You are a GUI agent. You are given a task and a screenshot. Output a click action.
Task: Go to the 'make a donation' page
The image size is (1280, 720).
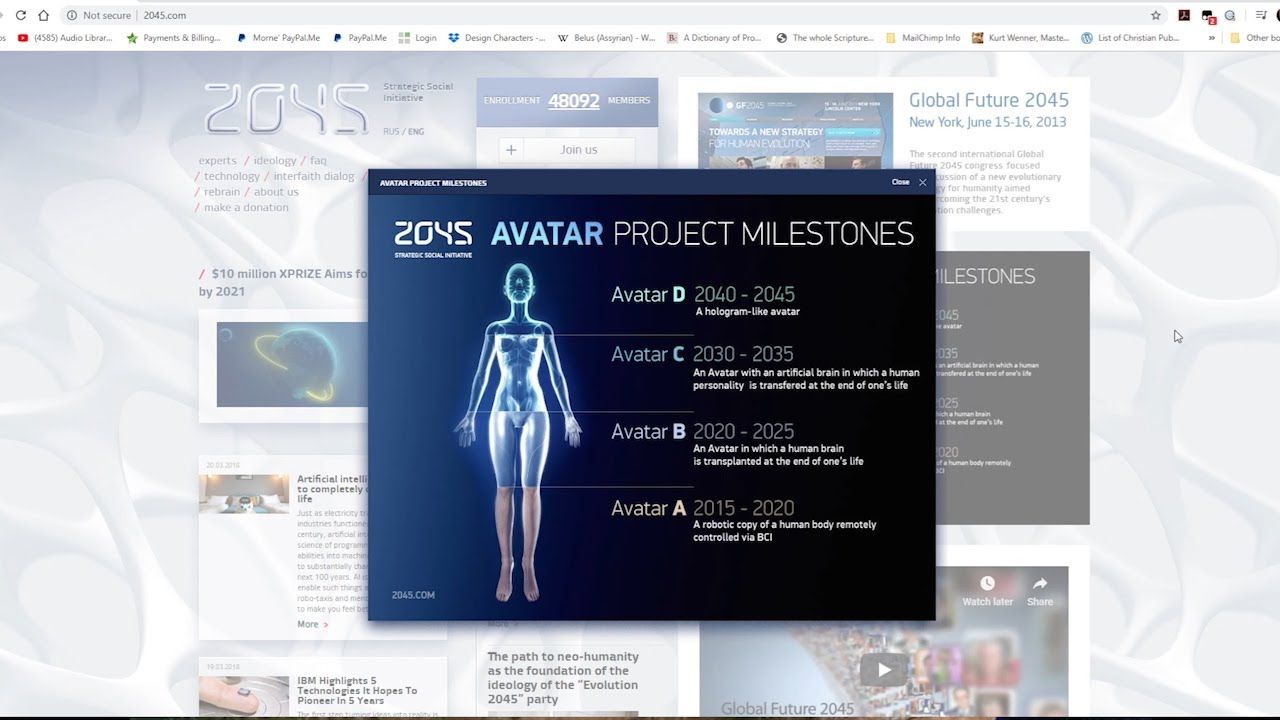pyautogui.click(x=246, y=207)
